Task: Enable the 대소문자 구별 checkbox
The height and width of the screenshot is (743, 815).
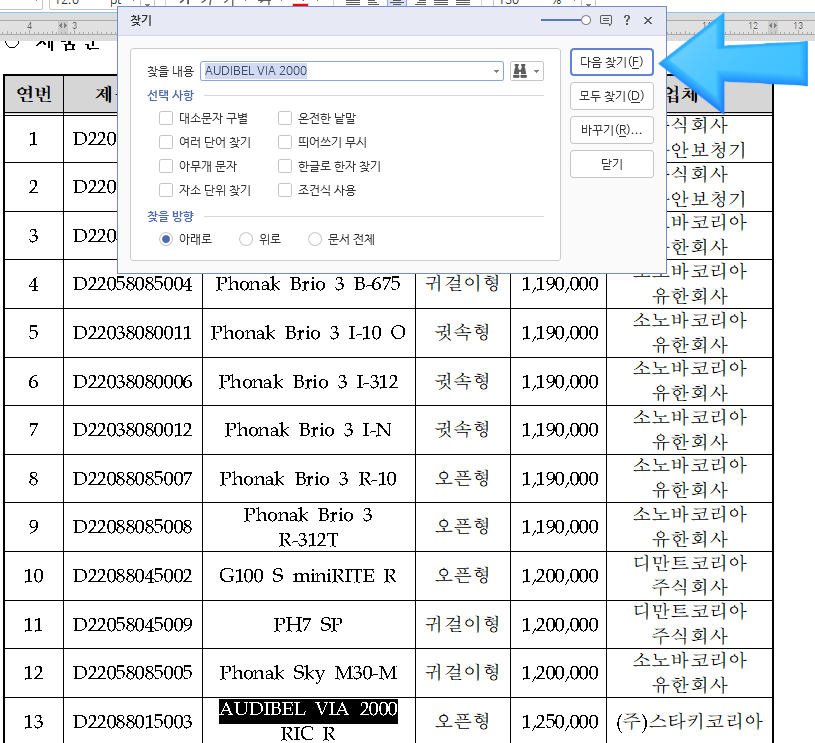Action: click(166, 118)
